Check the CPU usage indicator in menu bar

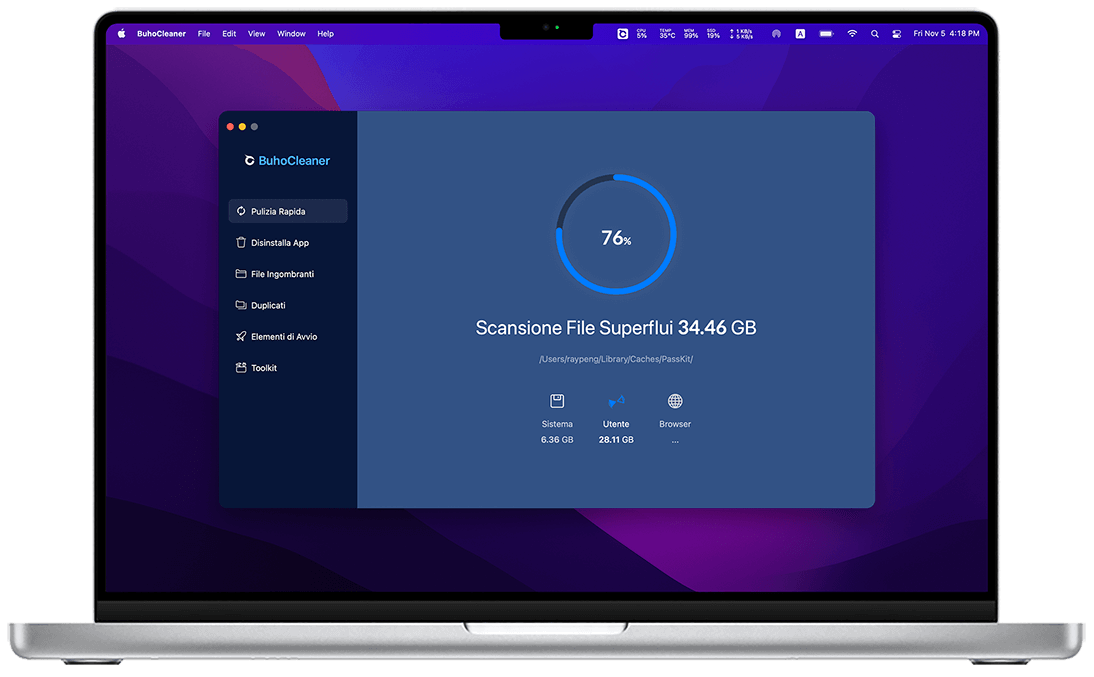click(x=641, y=34)
